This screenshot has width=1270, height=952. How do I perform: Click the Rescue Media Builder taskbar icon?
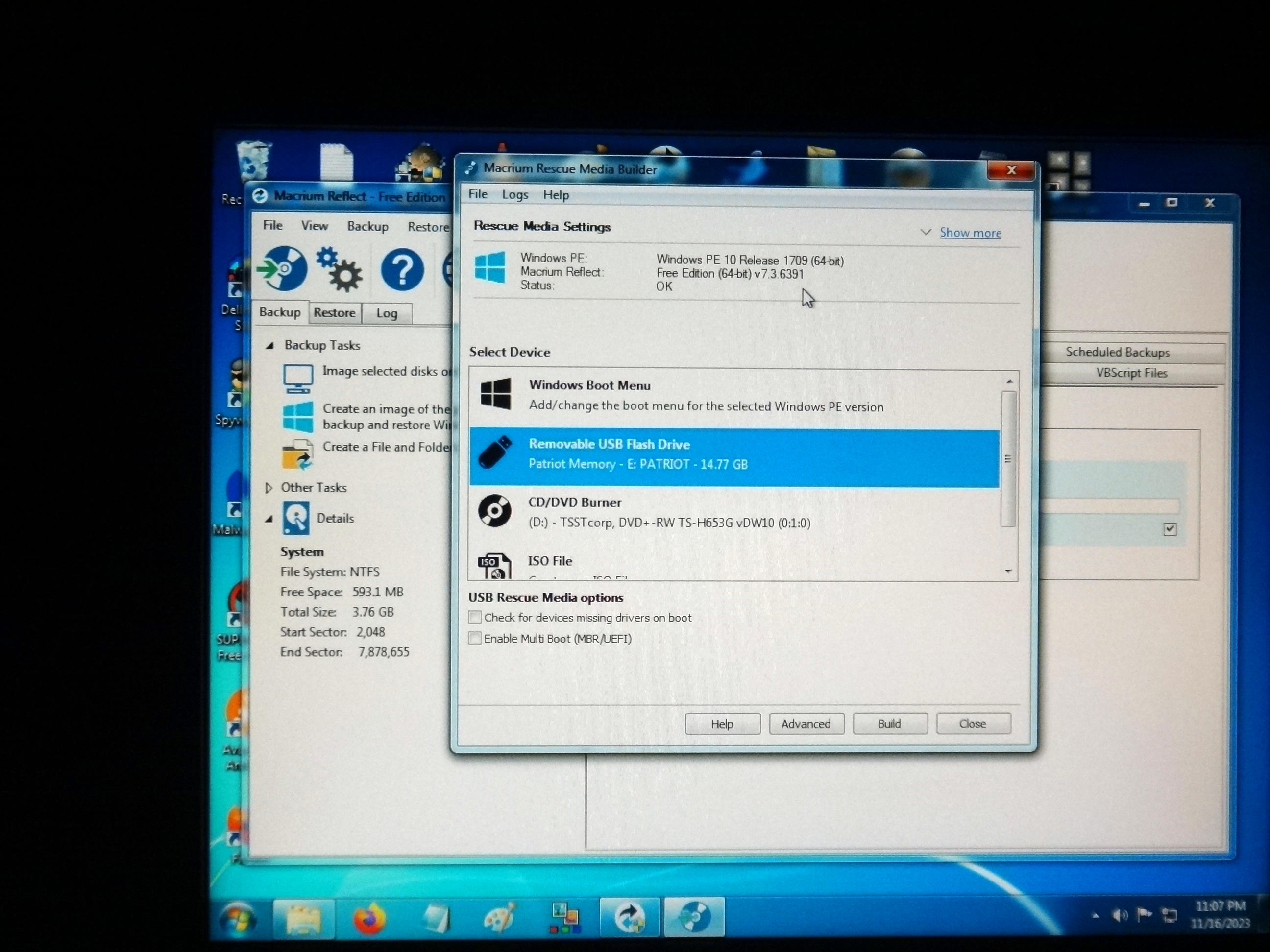tap(694, 918)
